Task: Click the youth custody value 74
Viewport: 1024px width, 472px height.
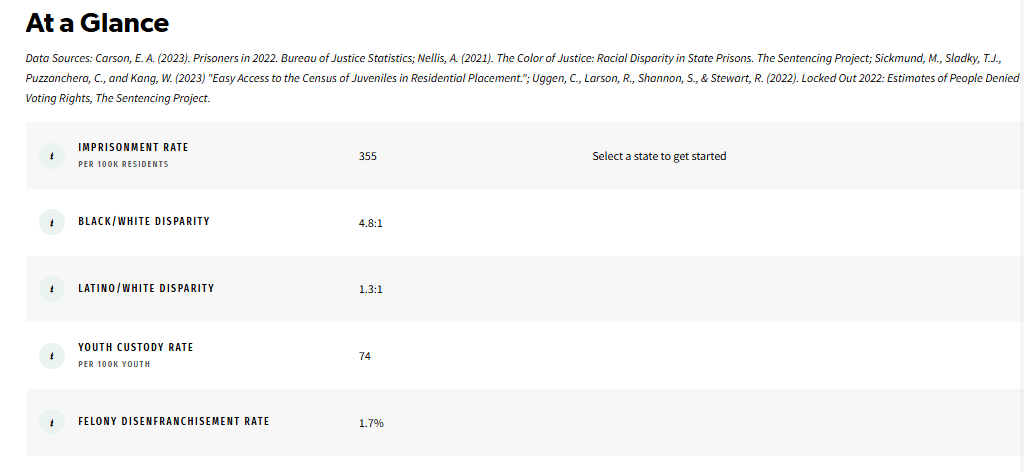Action: coord(365,356)
